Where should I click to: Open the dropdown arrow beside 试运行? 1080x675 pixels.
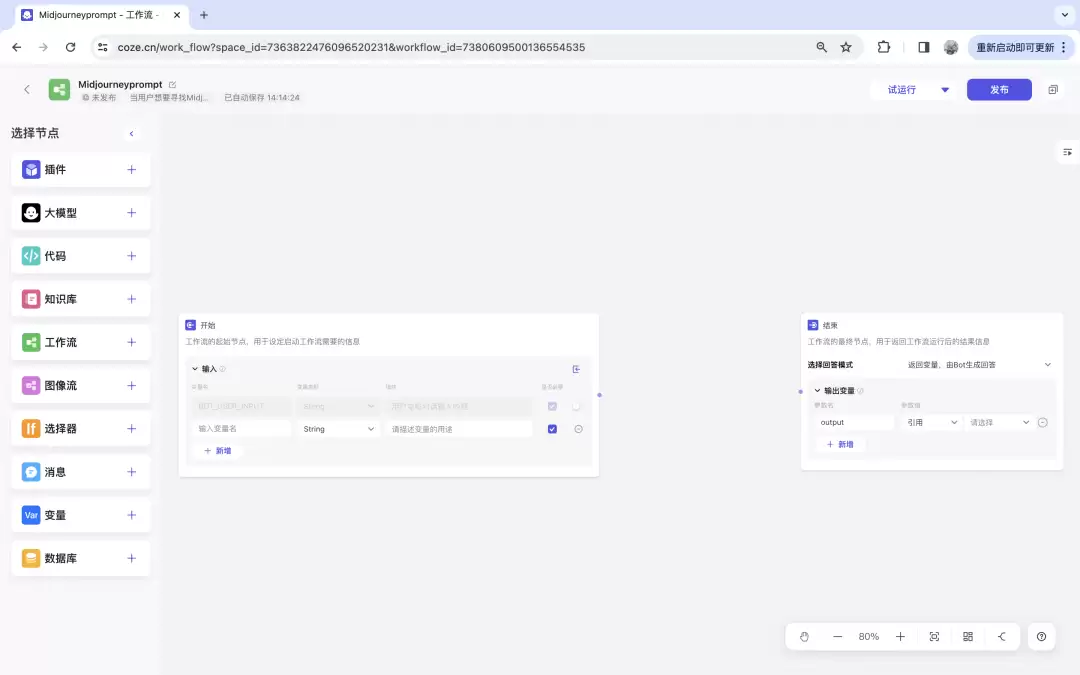(x=945, y=90)
